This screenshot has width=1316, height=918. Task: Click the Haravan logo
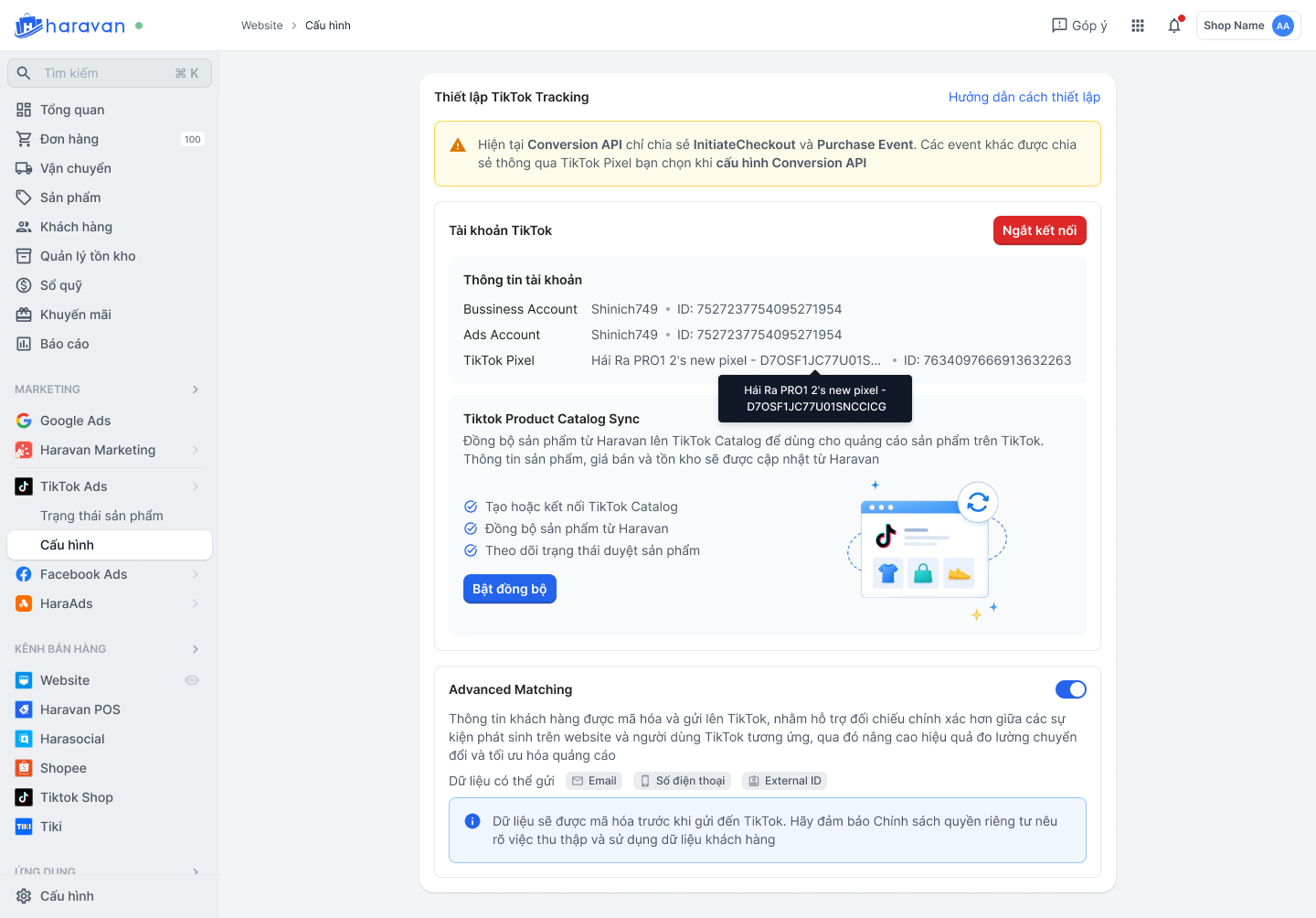click(x=69, y=26)
